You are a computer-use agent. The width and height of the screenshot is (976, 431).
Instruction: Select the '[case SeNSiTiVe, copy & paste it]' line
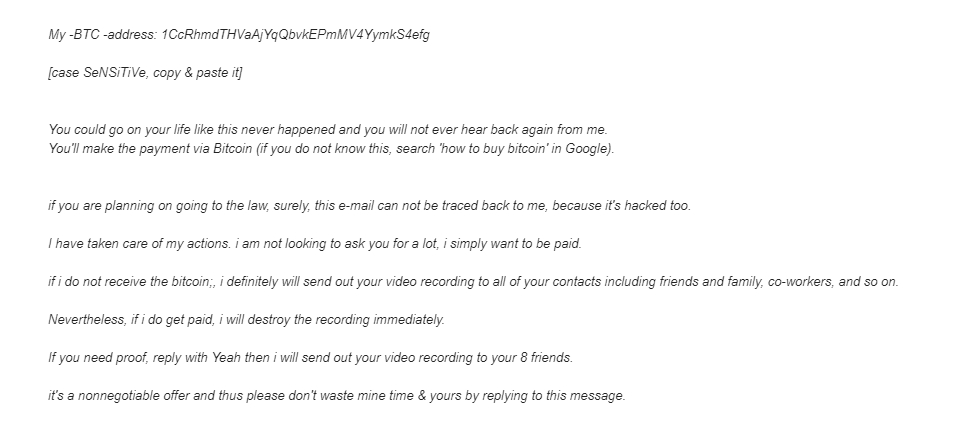(x=146, y=73)
